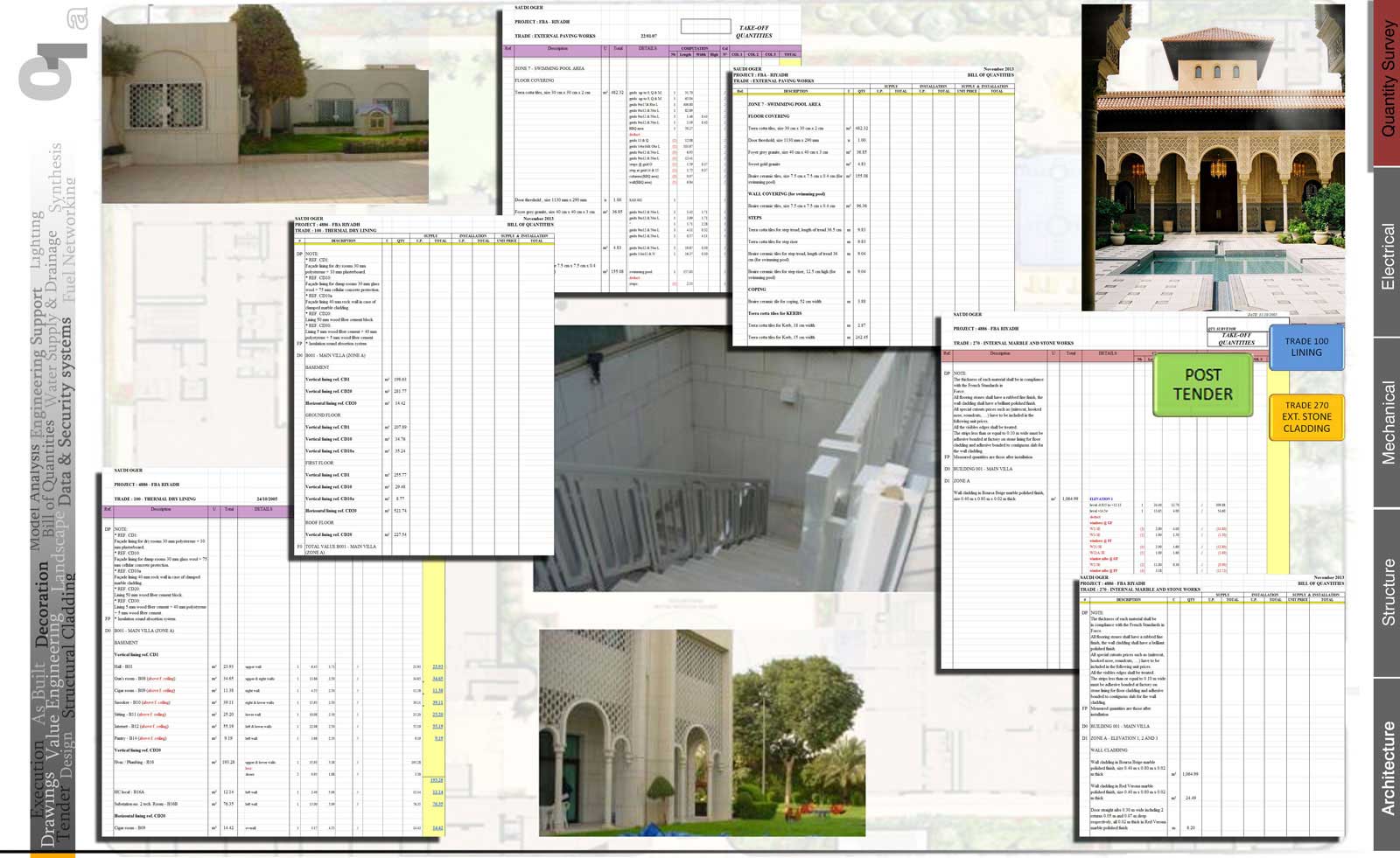The image size is (1400, 858).
Task: Click the empty box beside TAKE-OFF QUANTITIES
Action: click(x=705, y=26)
